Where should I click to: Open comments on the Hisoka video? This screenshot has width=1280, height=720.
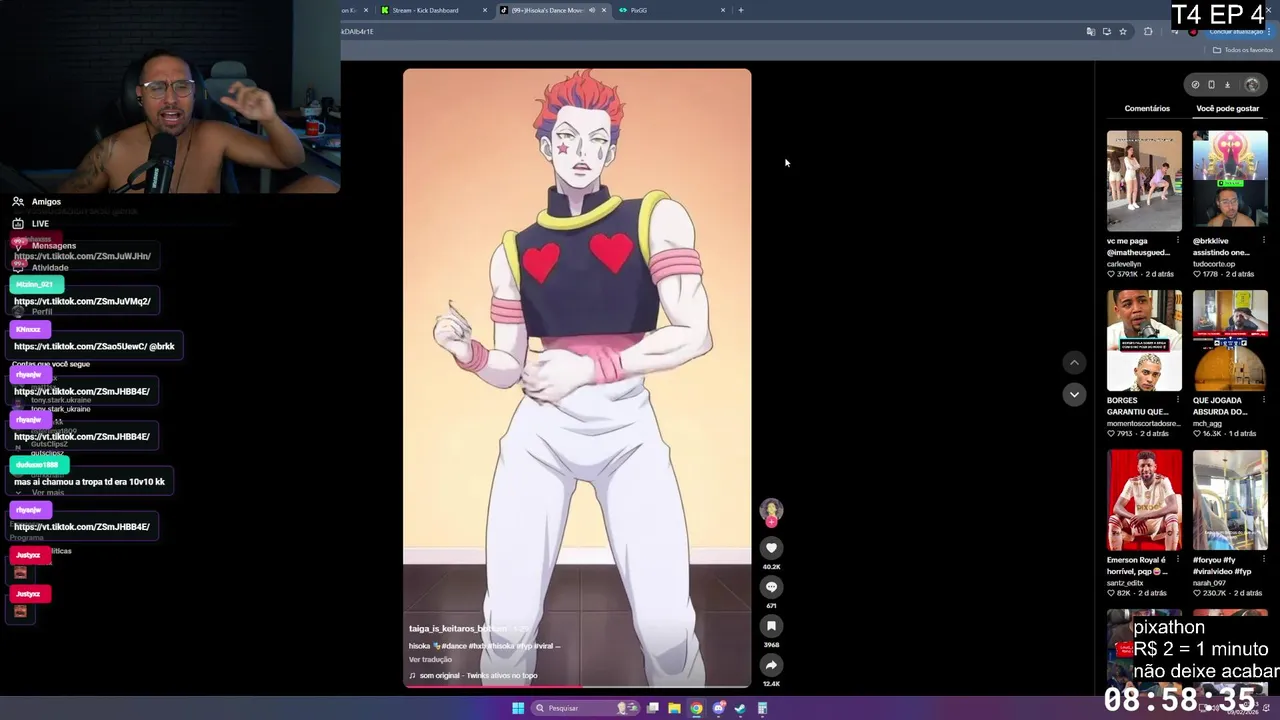pyautogui.click(x=771, y=587)
